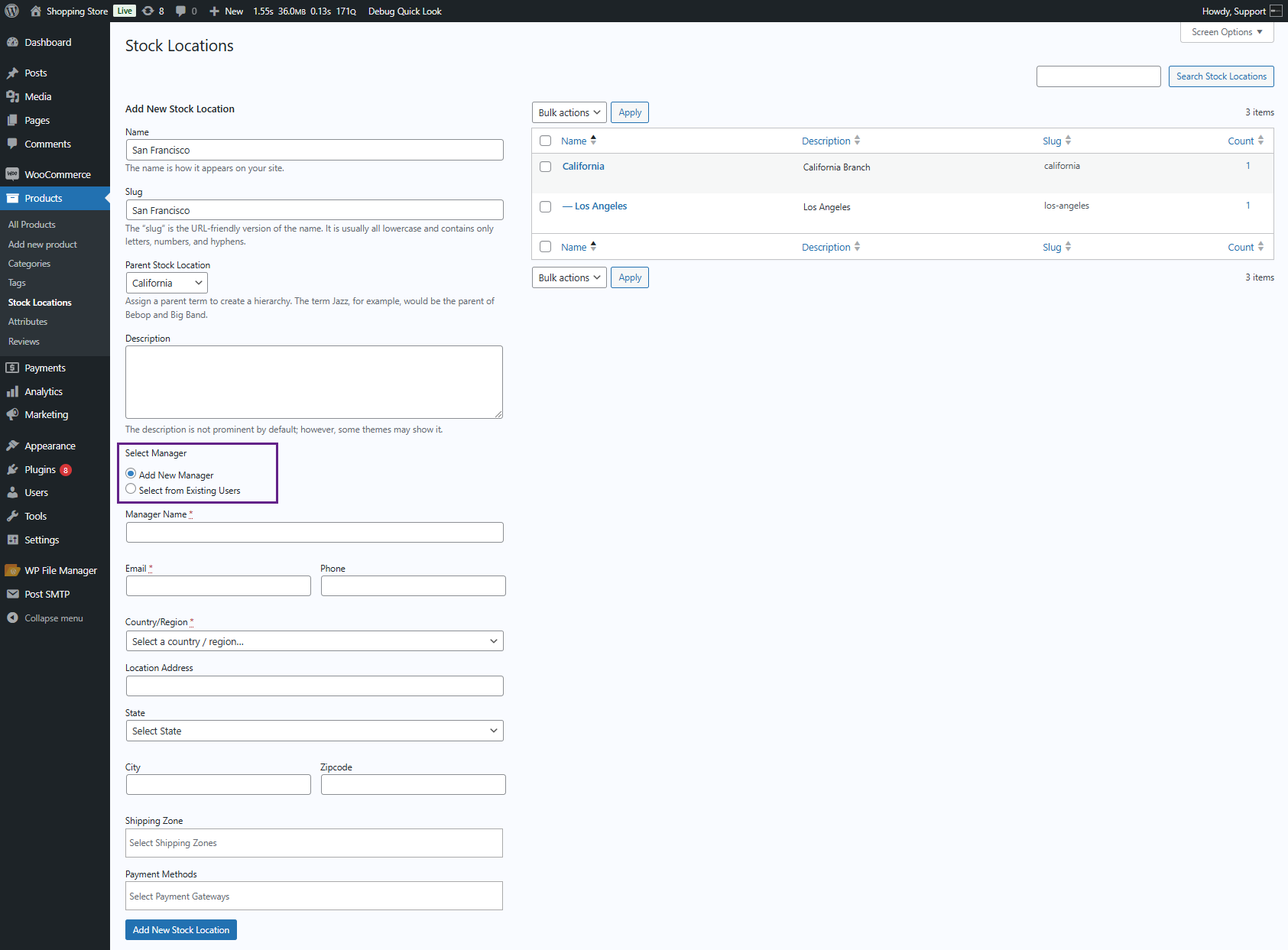Open the top Bulk actions dropdown
This screenshot has width=1288, height=950.
point(569,112)
